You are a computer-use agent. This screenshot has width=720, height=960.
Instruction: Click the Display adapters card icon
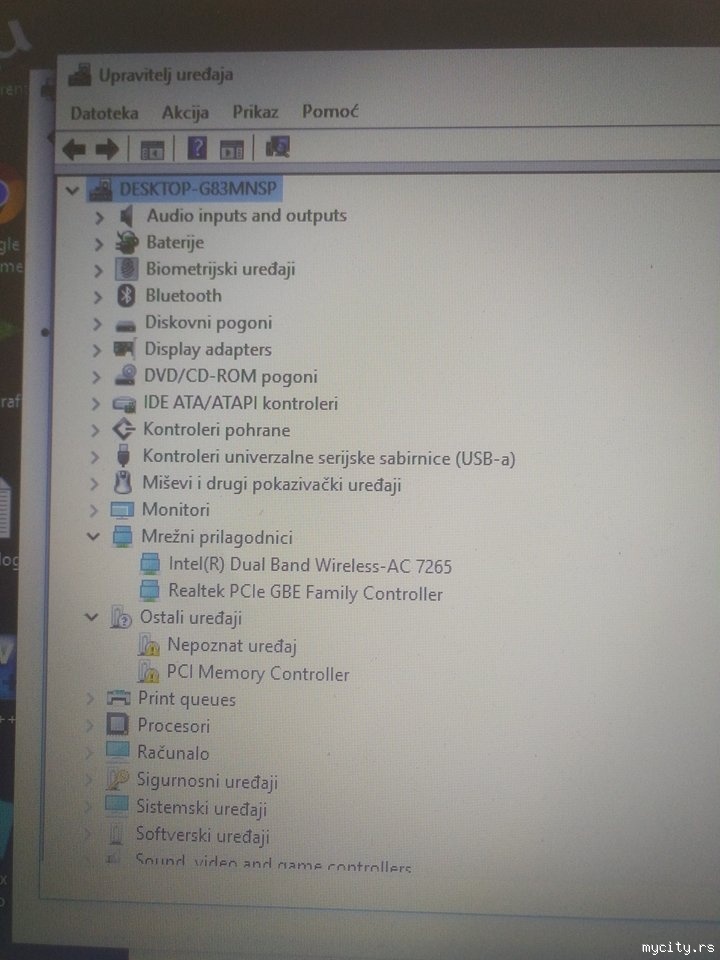coord(125,350)
